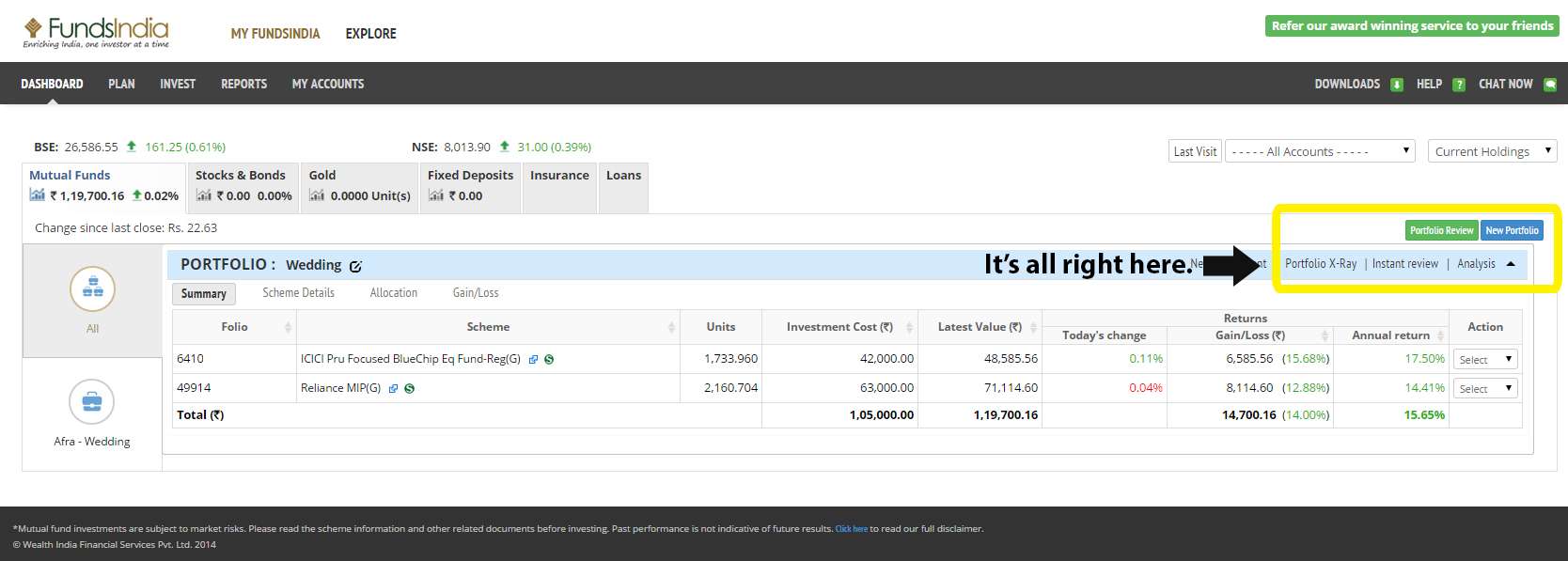This screenshot has width=1568, height=561.
Task: Switch to the Gold tab
Action: 360,188
